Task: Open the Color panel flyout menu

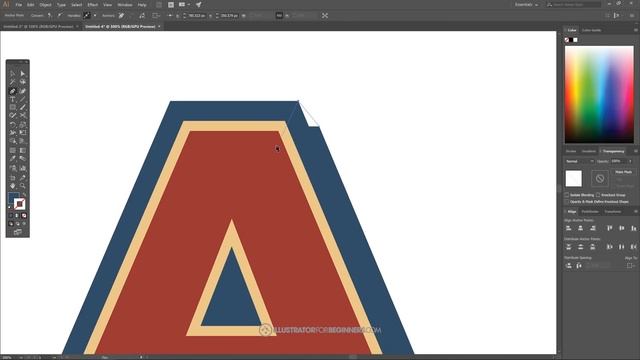Action: [636, 30]
